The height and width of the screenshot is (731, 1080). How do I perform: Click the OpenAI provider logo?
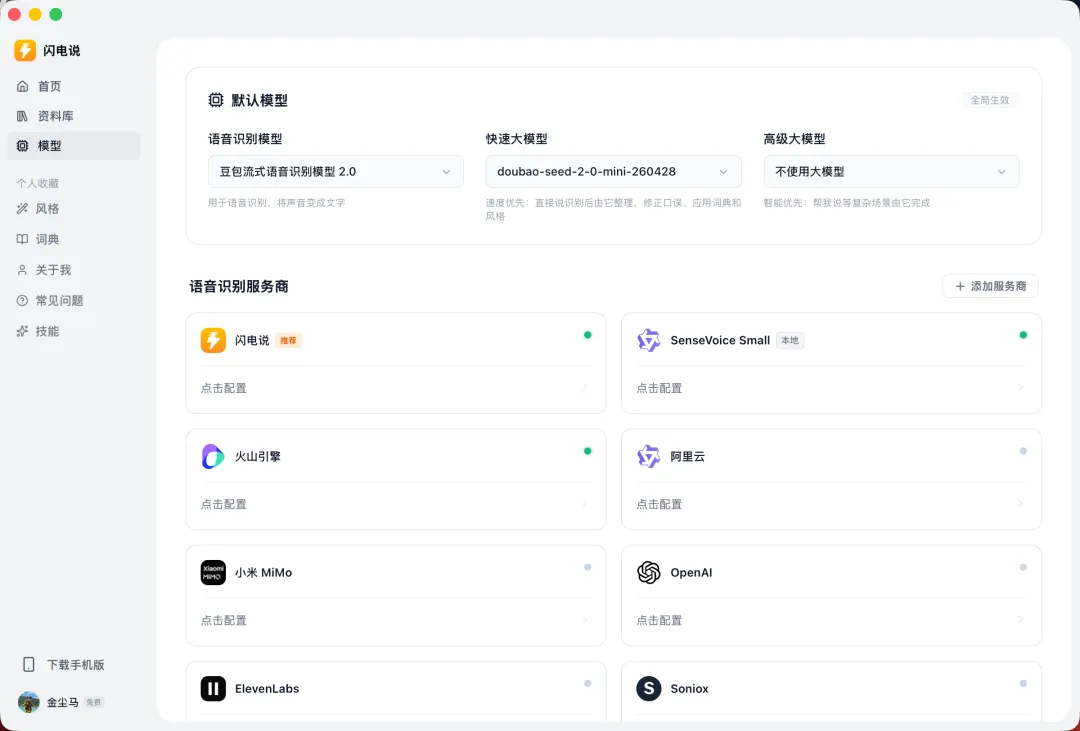(x=648, y=573)
